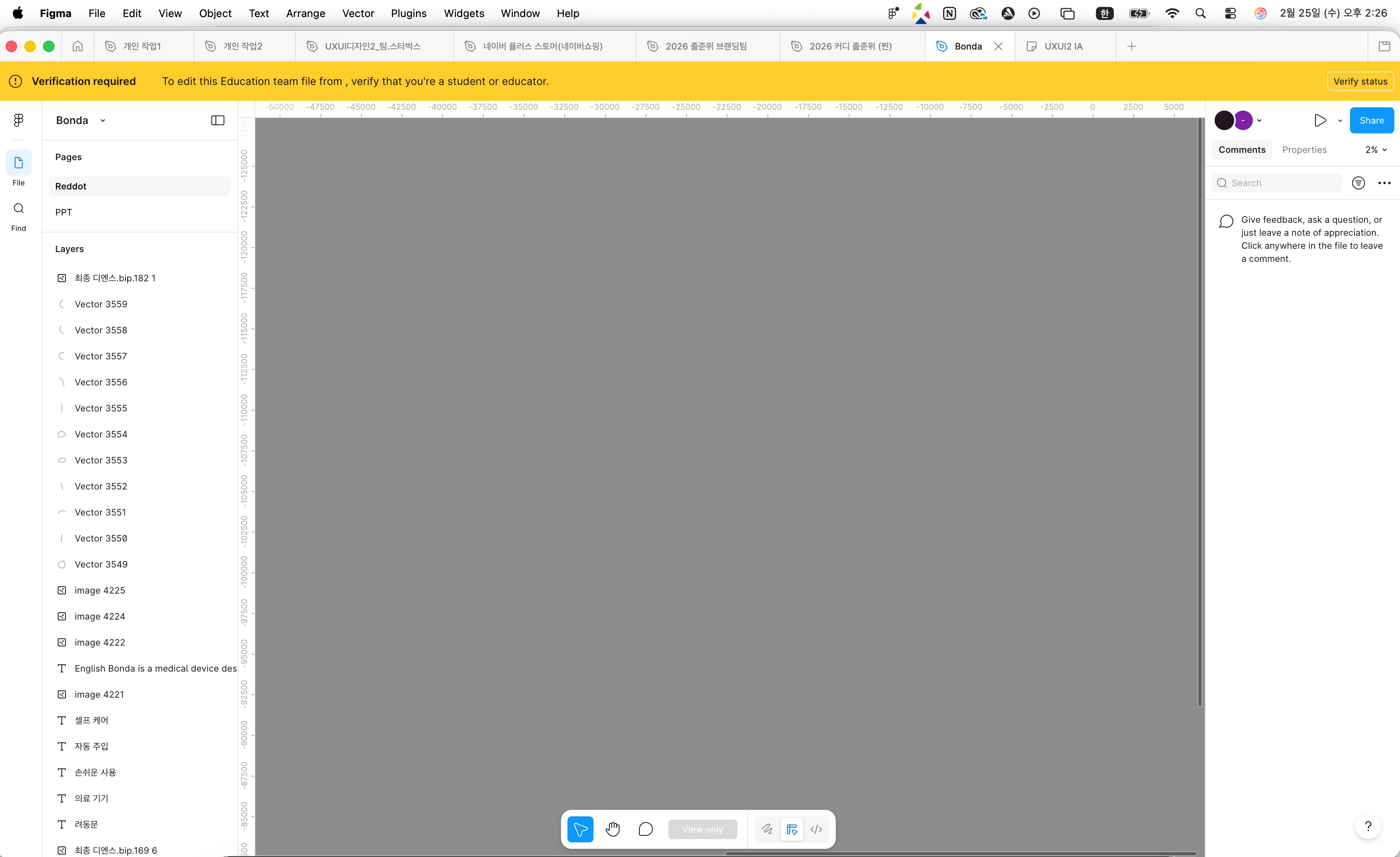This screenshot has height=857, width=1400.
Task: Select the Comment tool in bottom toolbar
Action: pyautogui.click(x=646, y=829)
